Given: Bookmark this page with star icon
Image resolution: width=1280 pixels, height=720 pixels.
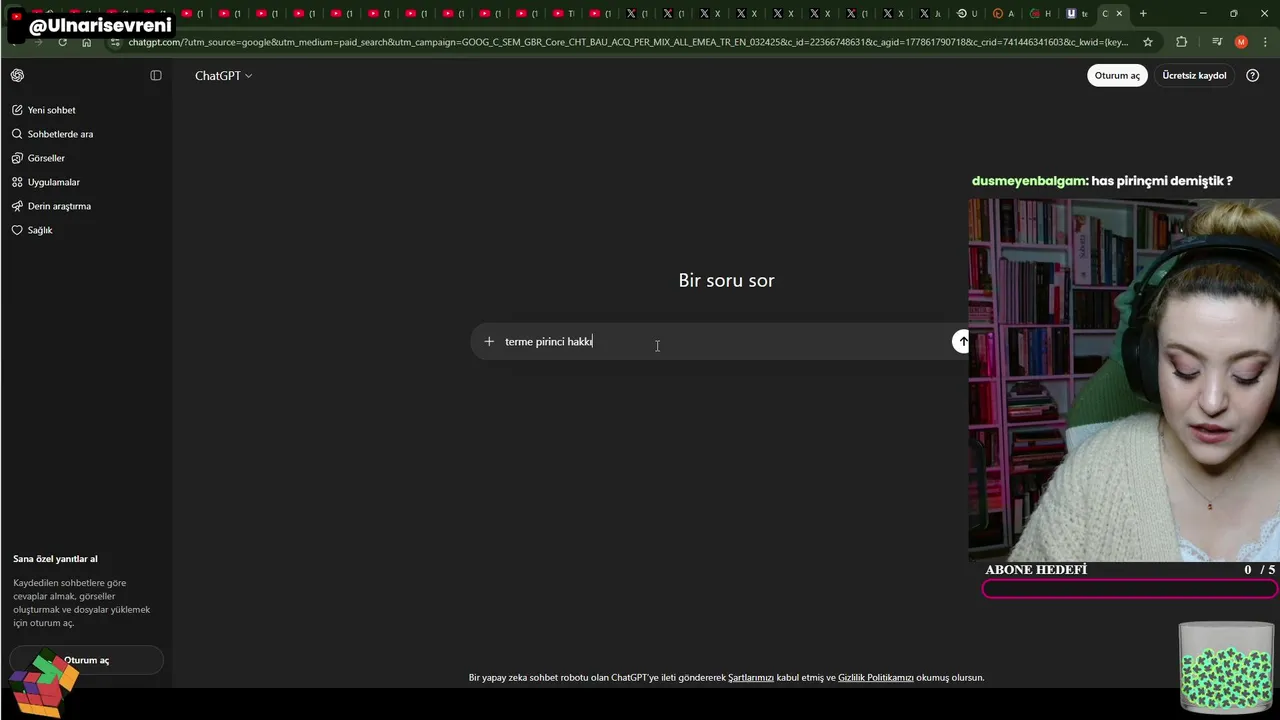Looking at the screenshot, I should [1148, 42].
